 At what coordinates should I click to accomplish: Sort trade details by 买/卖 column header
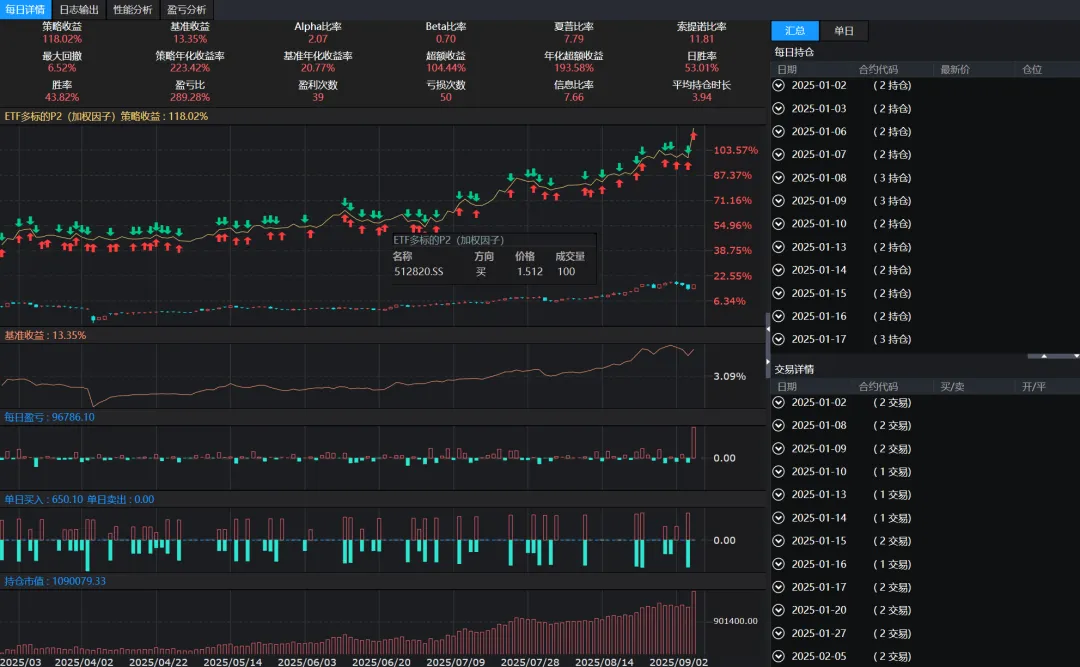click(x=953, y=387)
